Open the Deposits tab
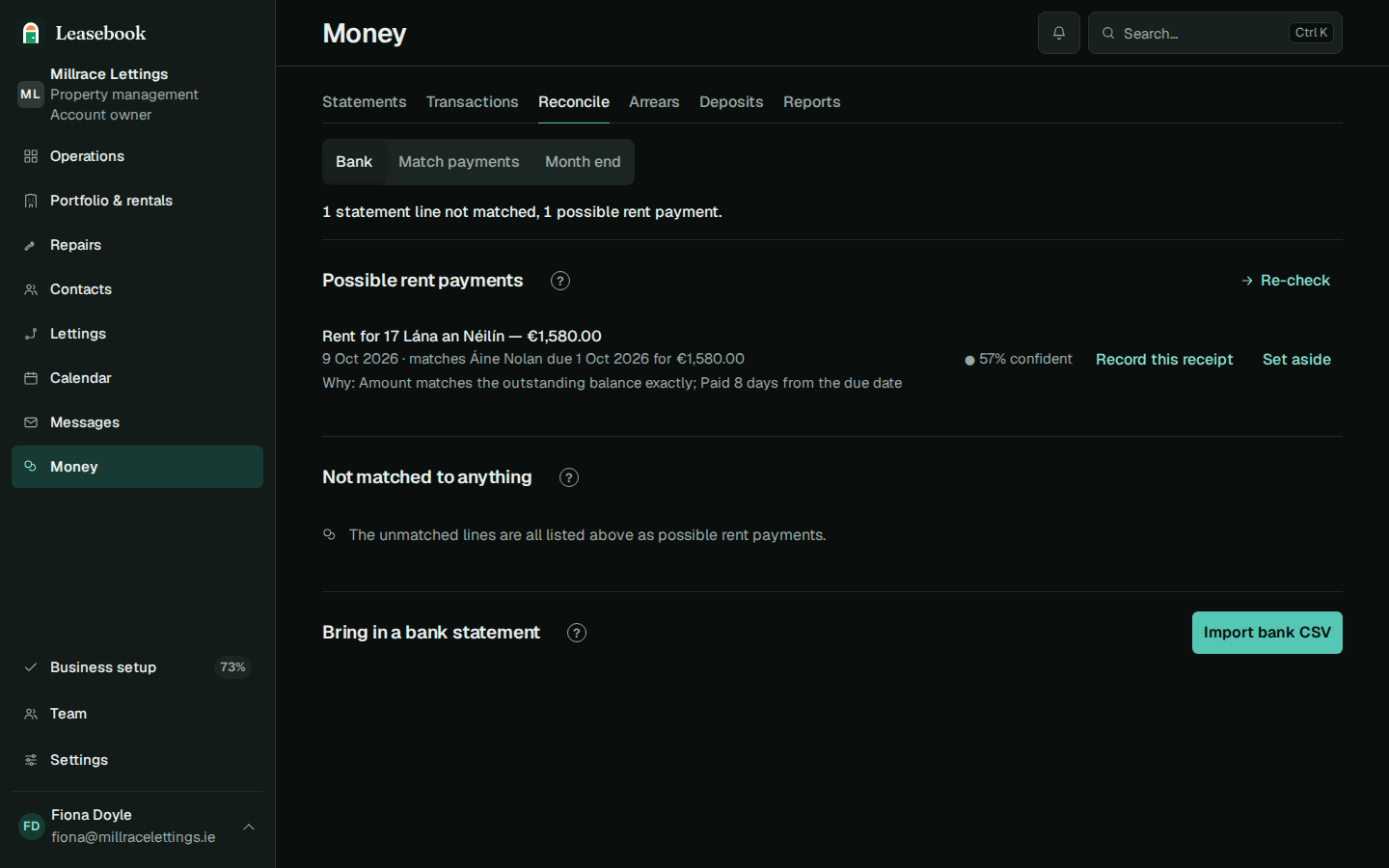The image size is (1389, 868). point(731,101)
